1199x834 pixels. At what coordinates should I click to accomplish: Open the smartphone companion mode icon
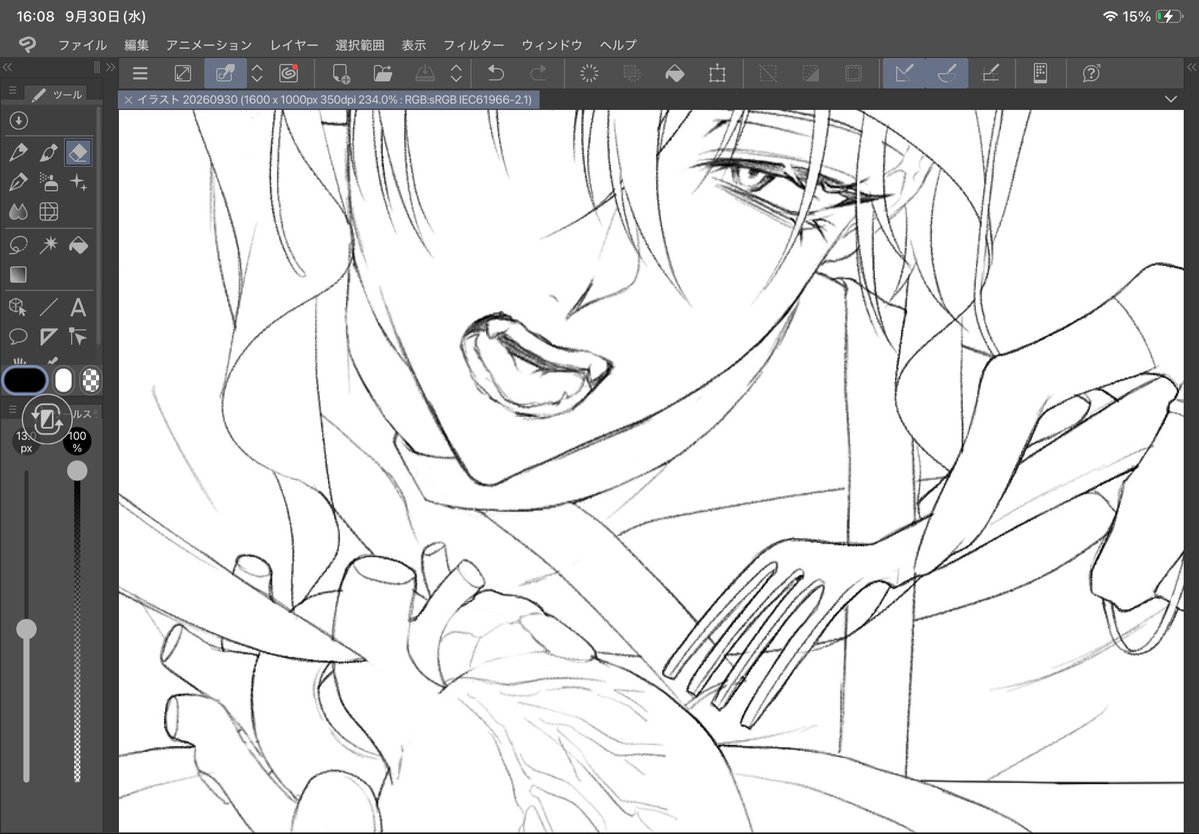pyautogui.click(x=1040, y=73)
